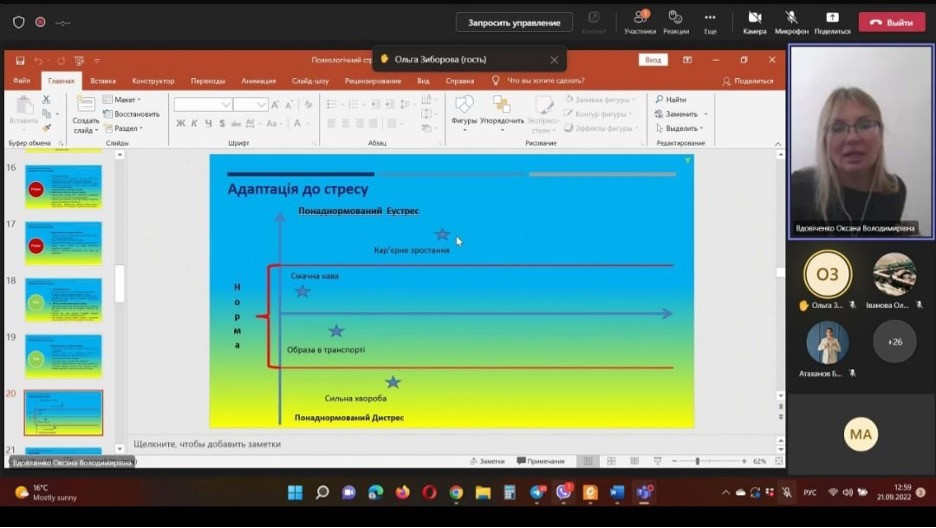The height and width of the screenshot is (528, 936).
Task: Switch to Slide Sorter view icon
Action: (611, 461)
